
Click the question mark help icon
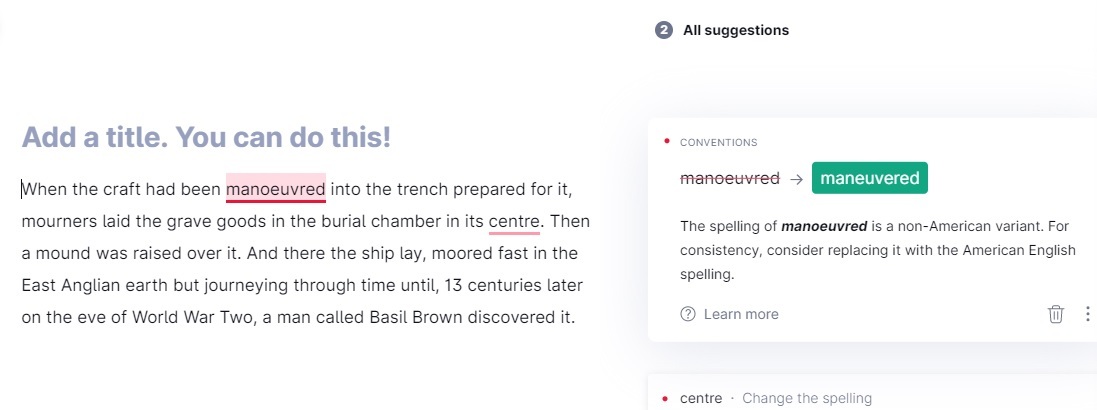(x=688, y=314)
